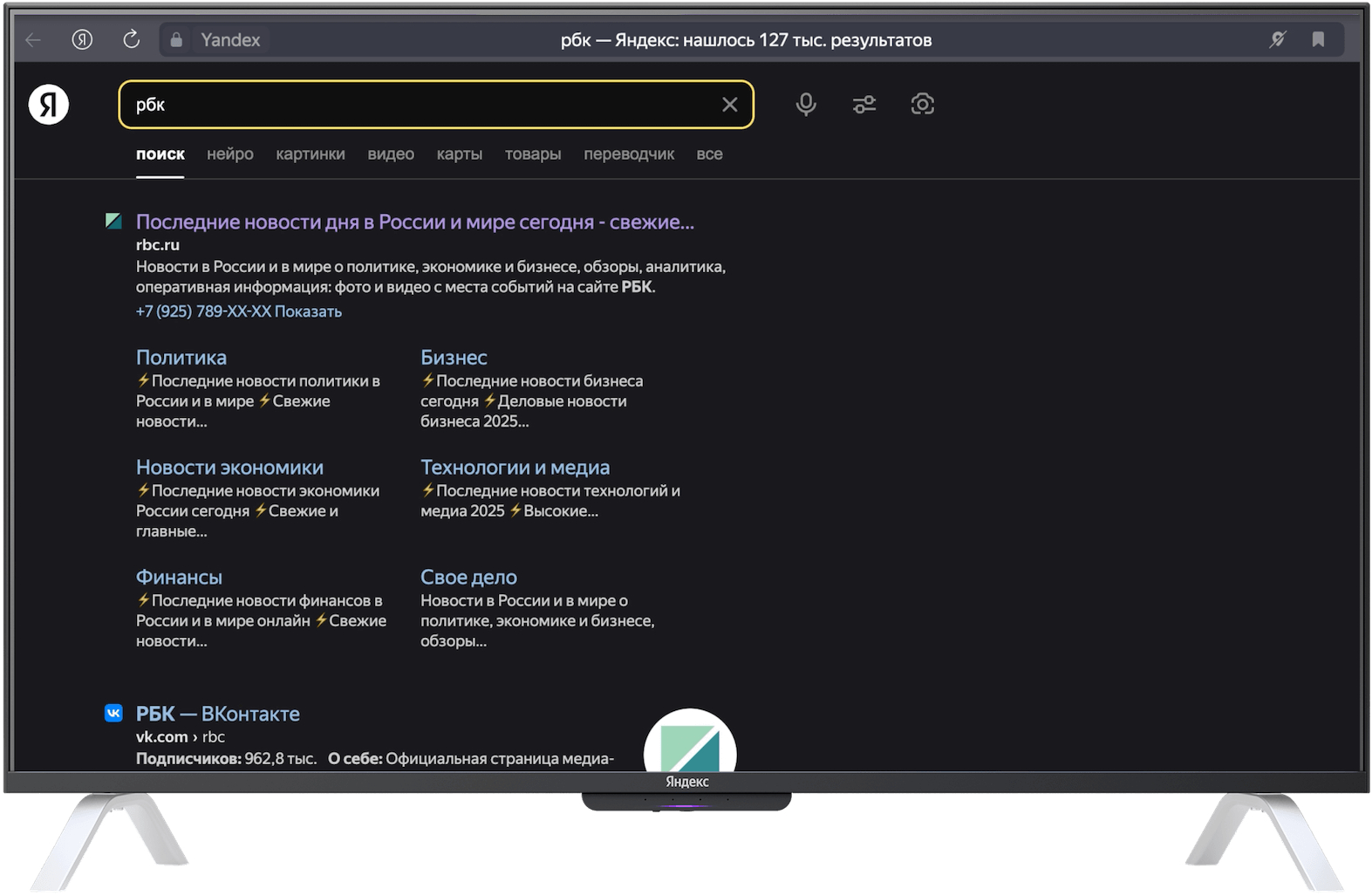This screenshot has height=896, width=1372.
Task: Click the address bar showing Yandex
Action: (751, 40)
